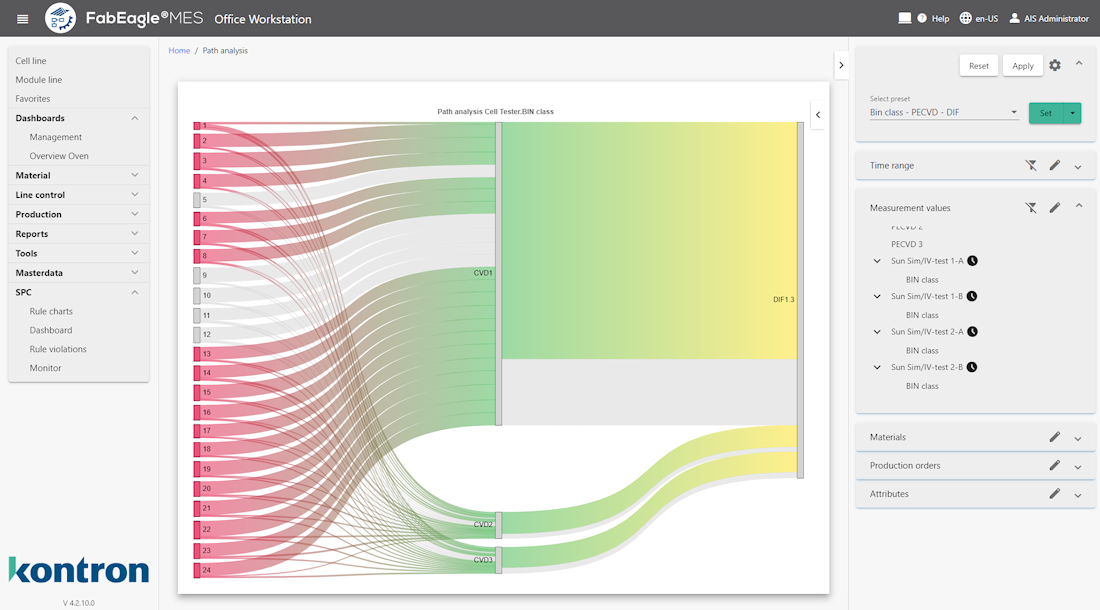1100x610 pixels.
Task: Open the hamburger navigation menu
Action: pos(23,19)
